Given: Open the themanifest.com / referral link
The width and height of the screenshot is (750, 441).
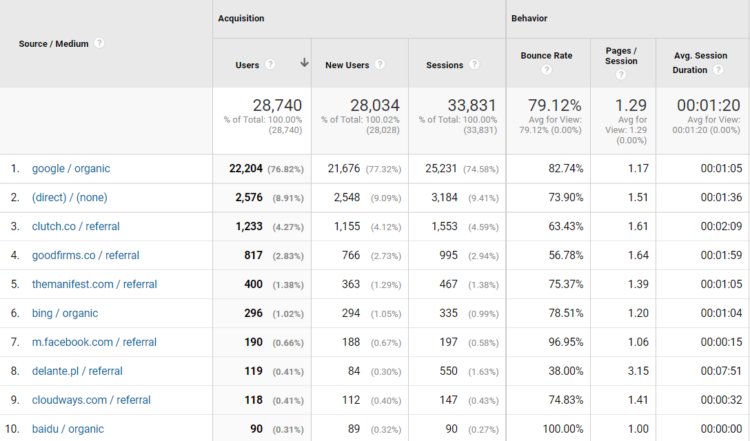Looking at the screenshot, I should click(x=94, y=284).
